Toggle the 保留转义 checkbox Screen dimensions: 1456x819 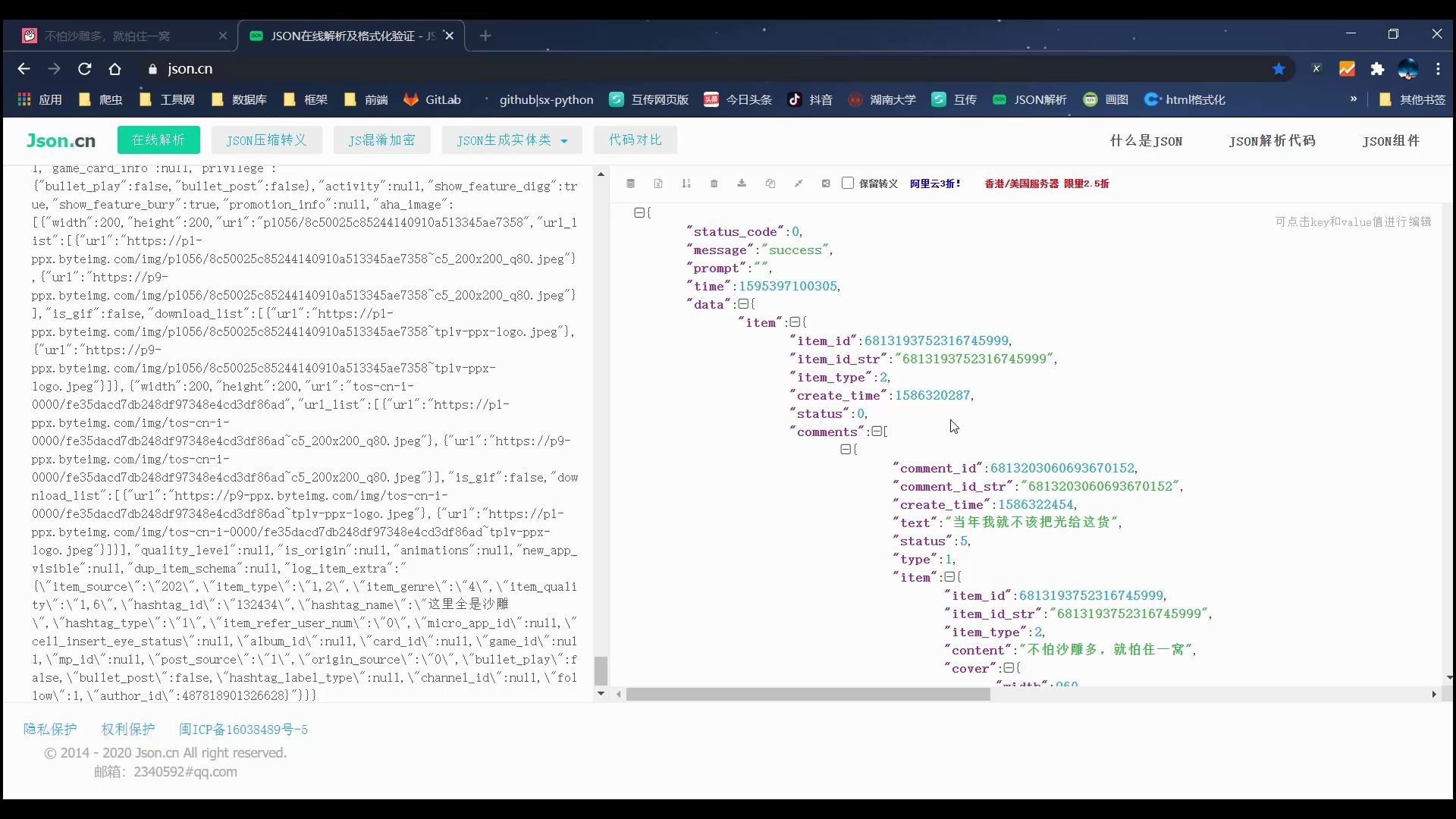[848, 183]
